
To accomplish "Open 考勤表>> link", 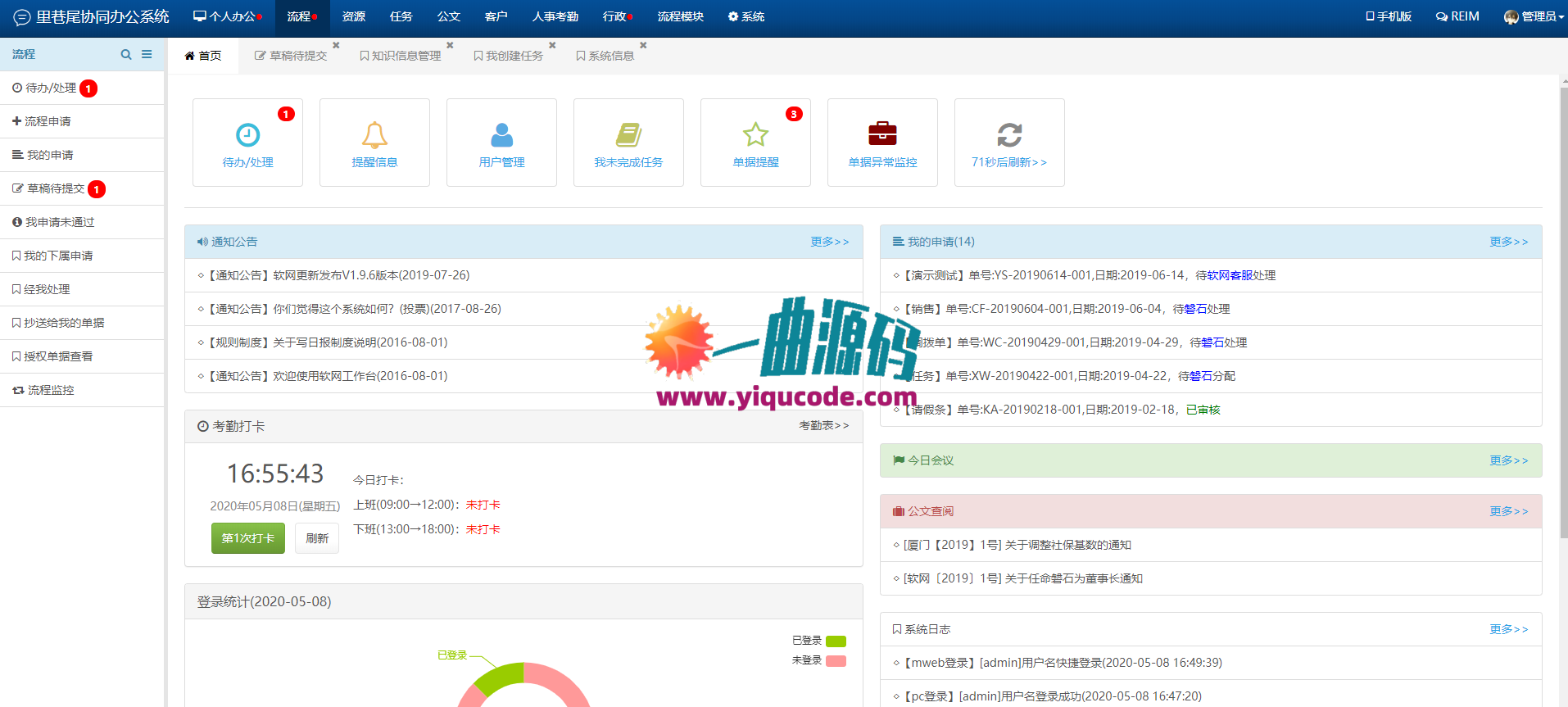I will [x=824, y=426].
